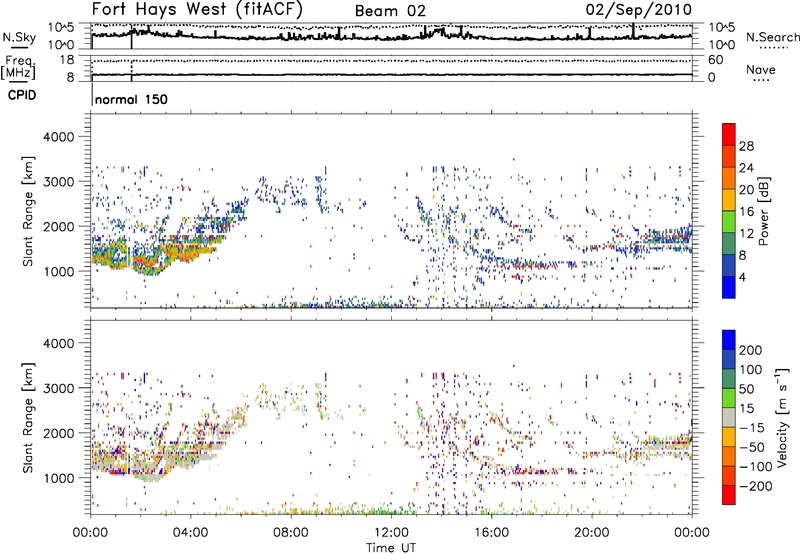Click the blue bottom of Power color bar

point(729,287)
